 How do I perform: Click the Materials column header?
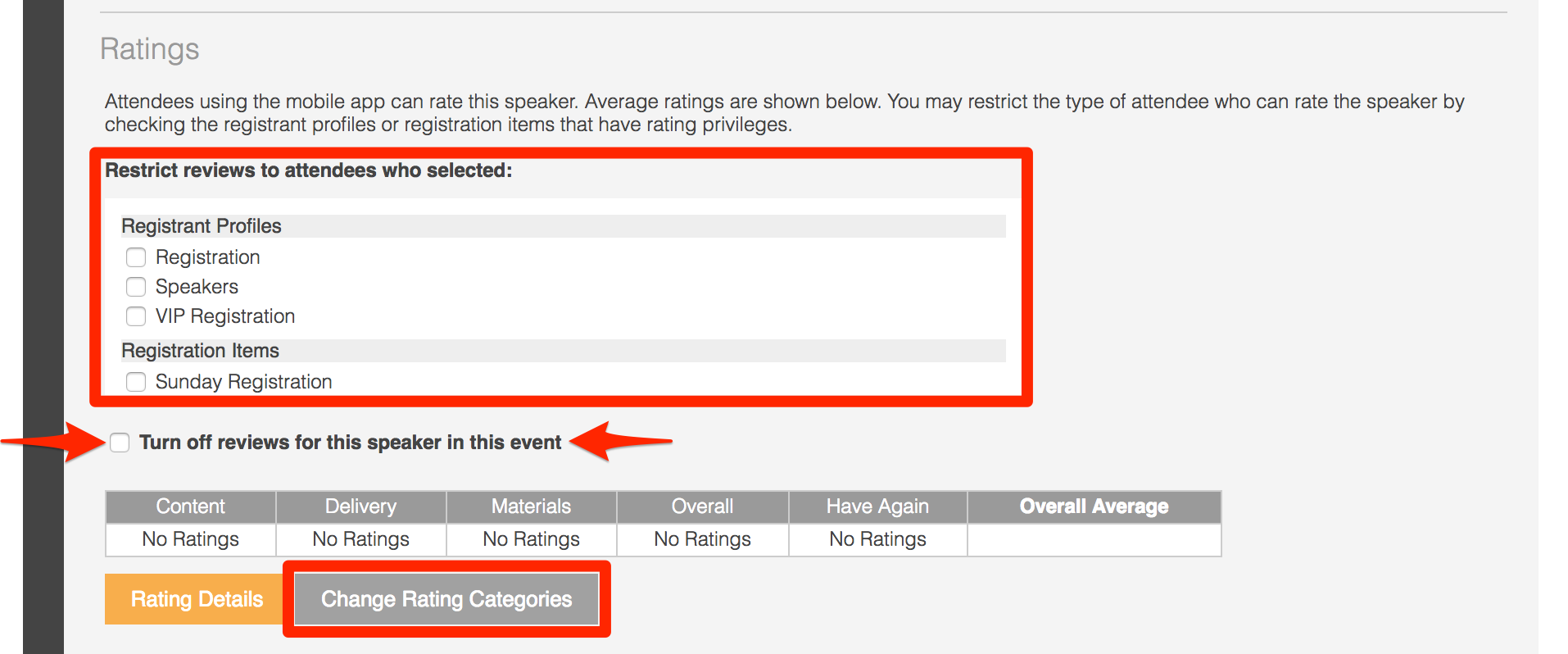532,506
